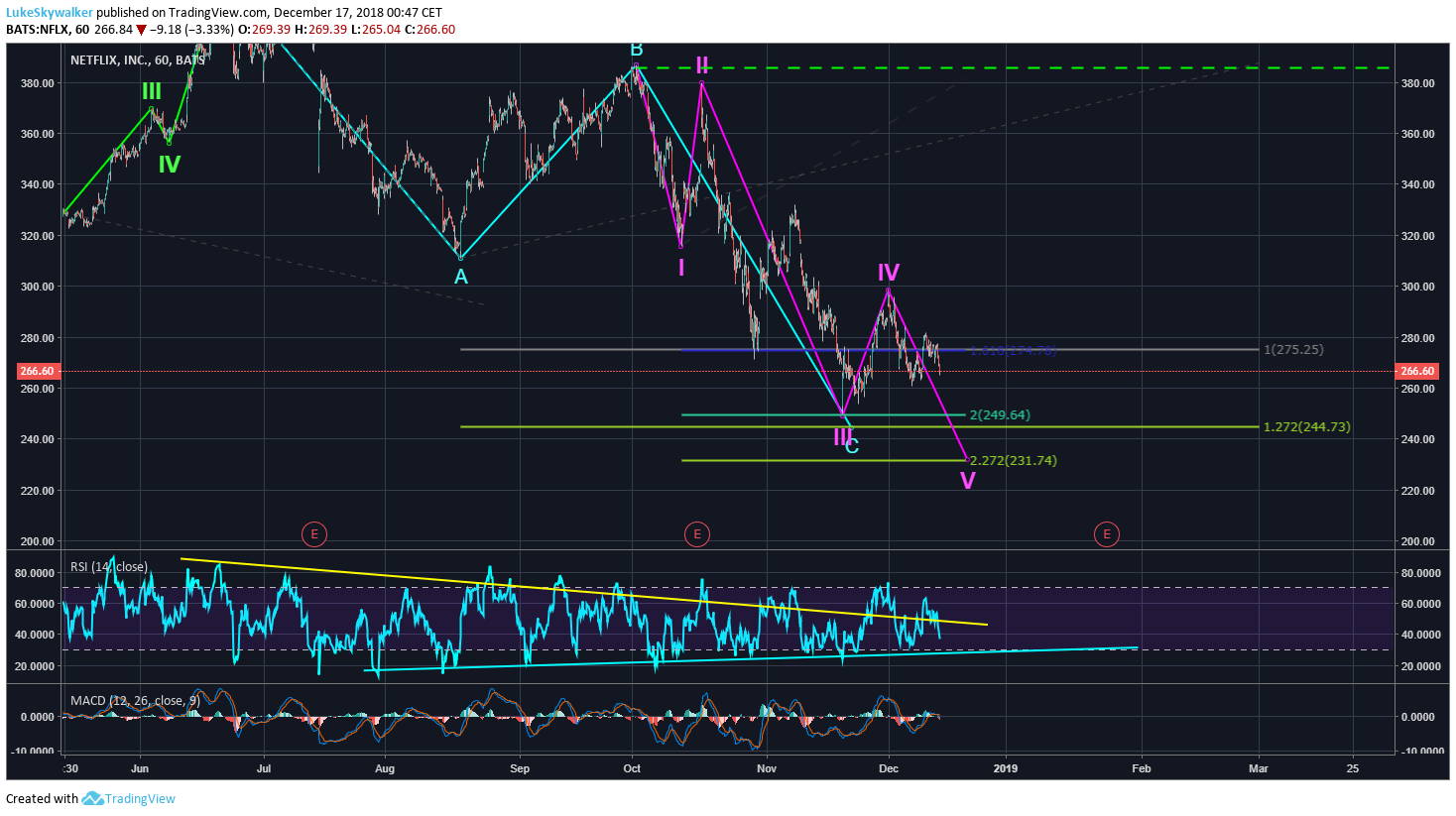Open the earnings E marker in October

[x=696, y=534]
